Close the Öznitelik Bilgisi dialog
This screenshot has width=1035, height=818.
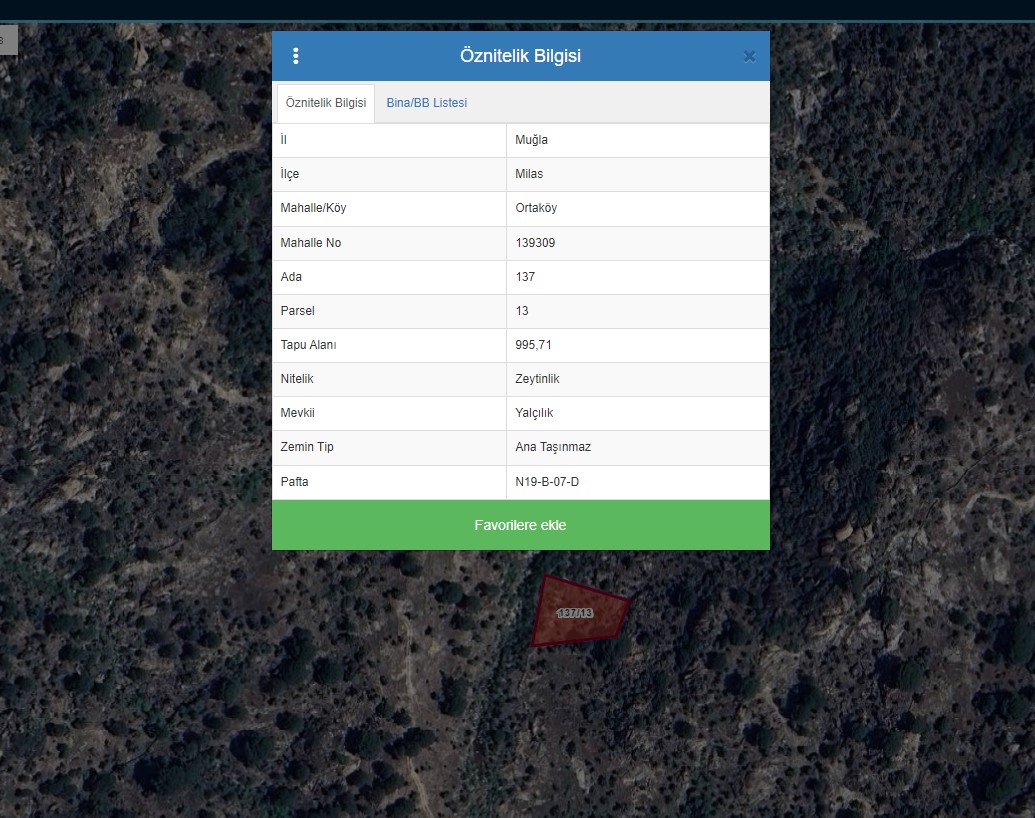(749, 56)
